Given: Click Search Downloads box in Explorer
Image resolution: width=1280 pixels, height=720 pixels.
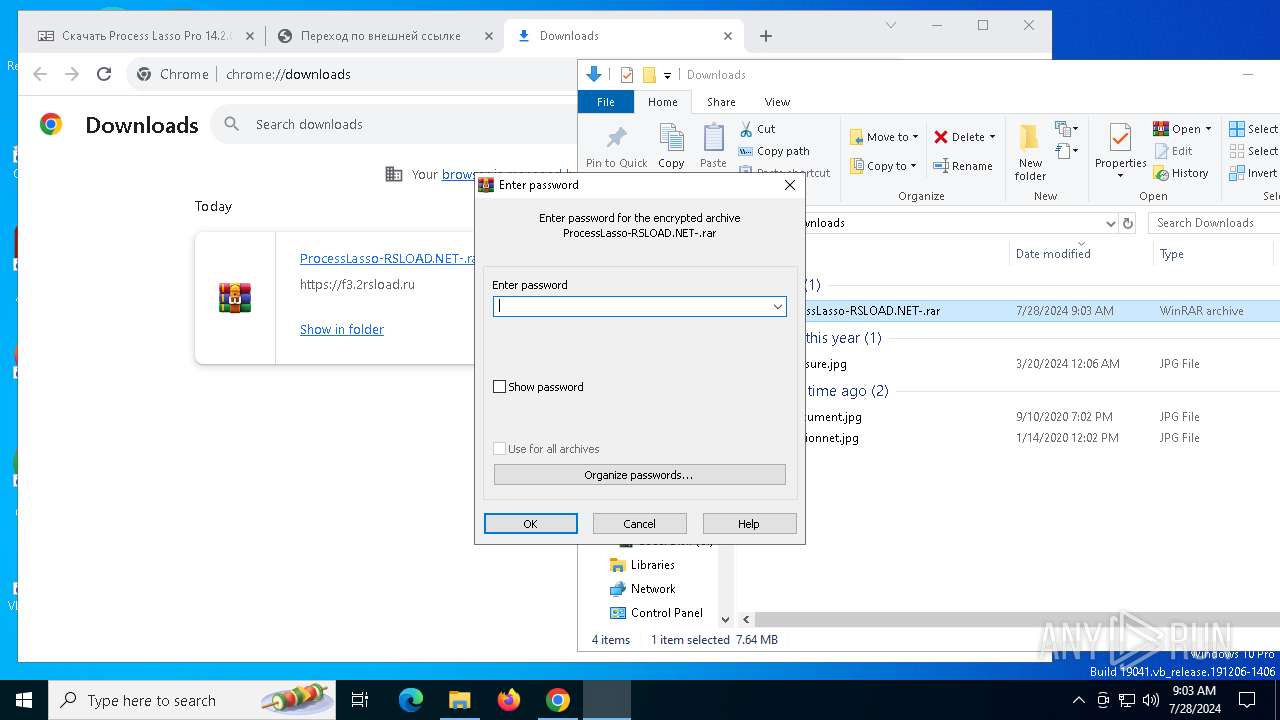Looking at the screenshot, I should tap(1213, 223).
